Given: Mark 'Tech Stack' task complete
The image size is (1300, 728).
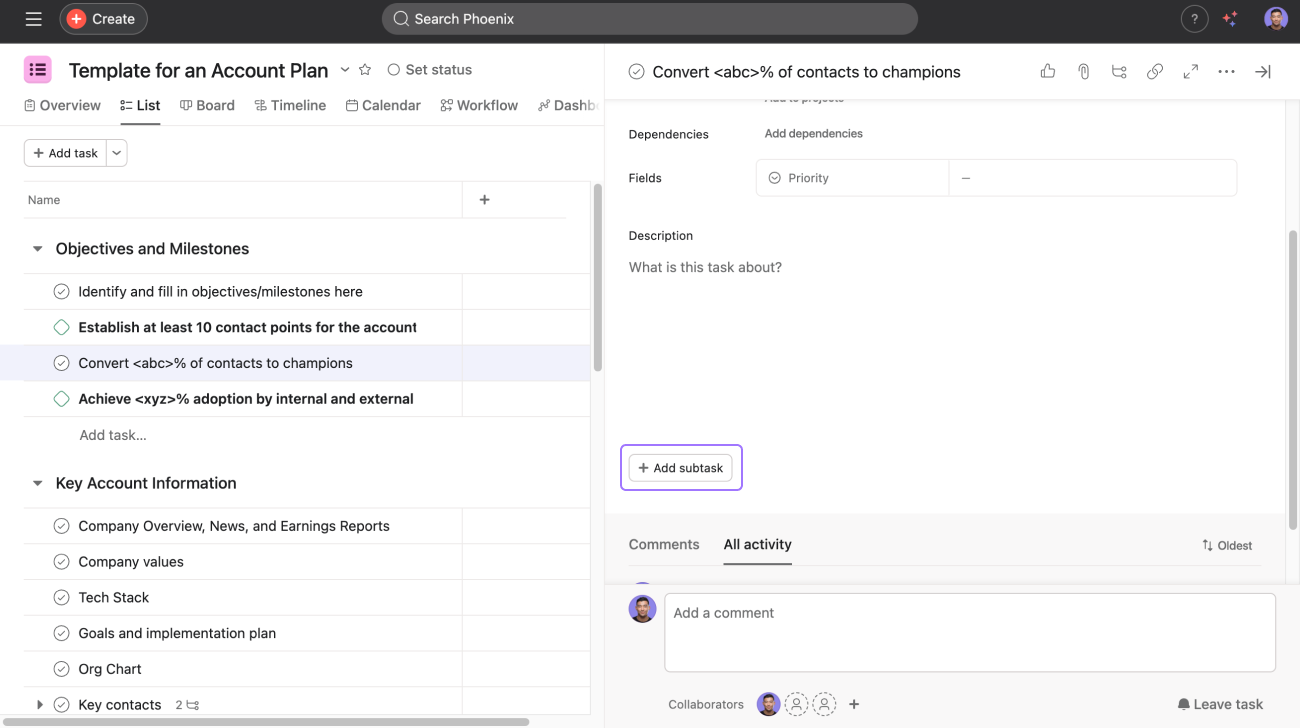Looking at the screenshot, I should coord(61,598).
